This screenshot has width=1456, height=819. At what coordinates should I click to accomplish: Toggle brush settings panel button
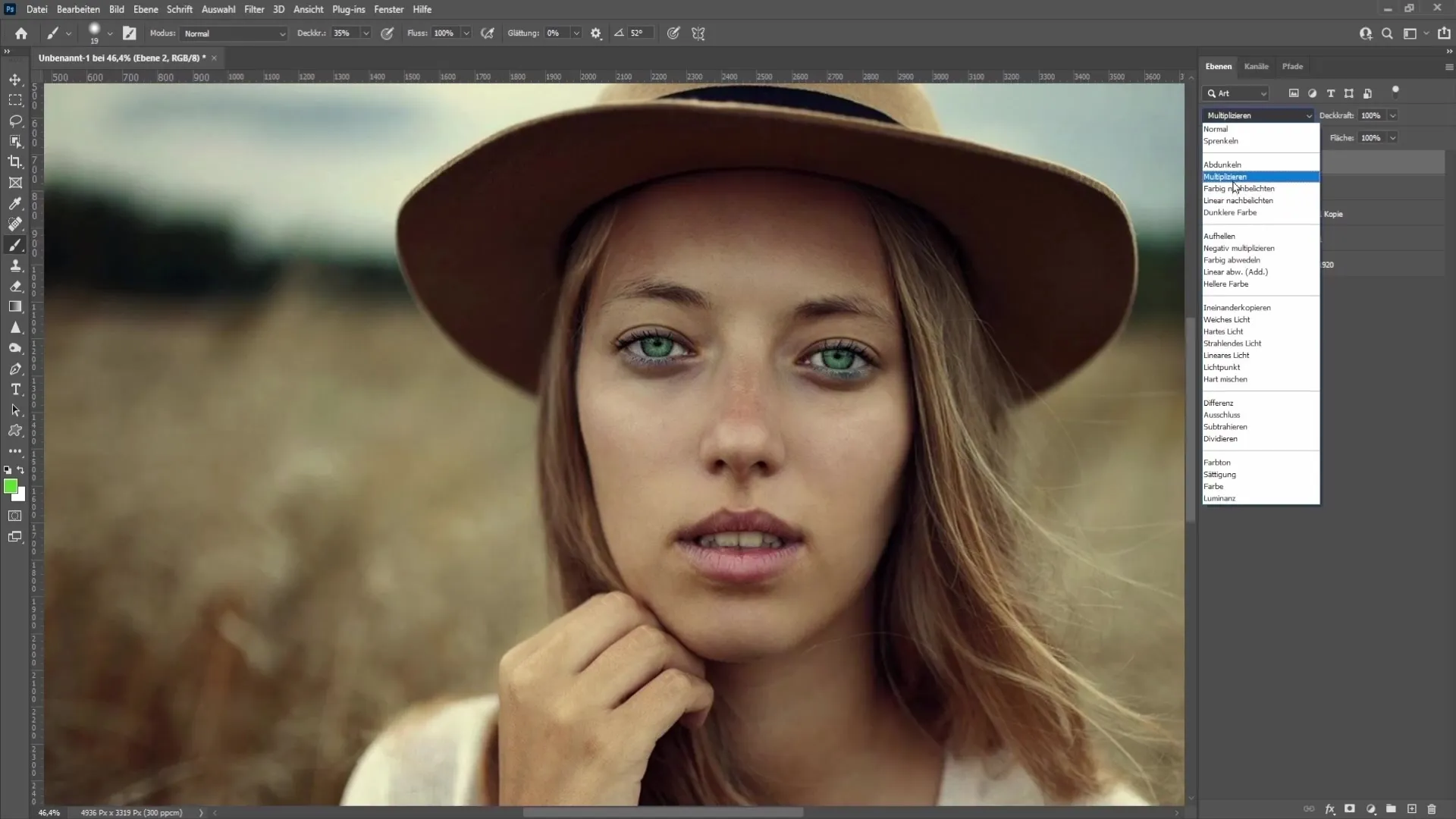130,33
